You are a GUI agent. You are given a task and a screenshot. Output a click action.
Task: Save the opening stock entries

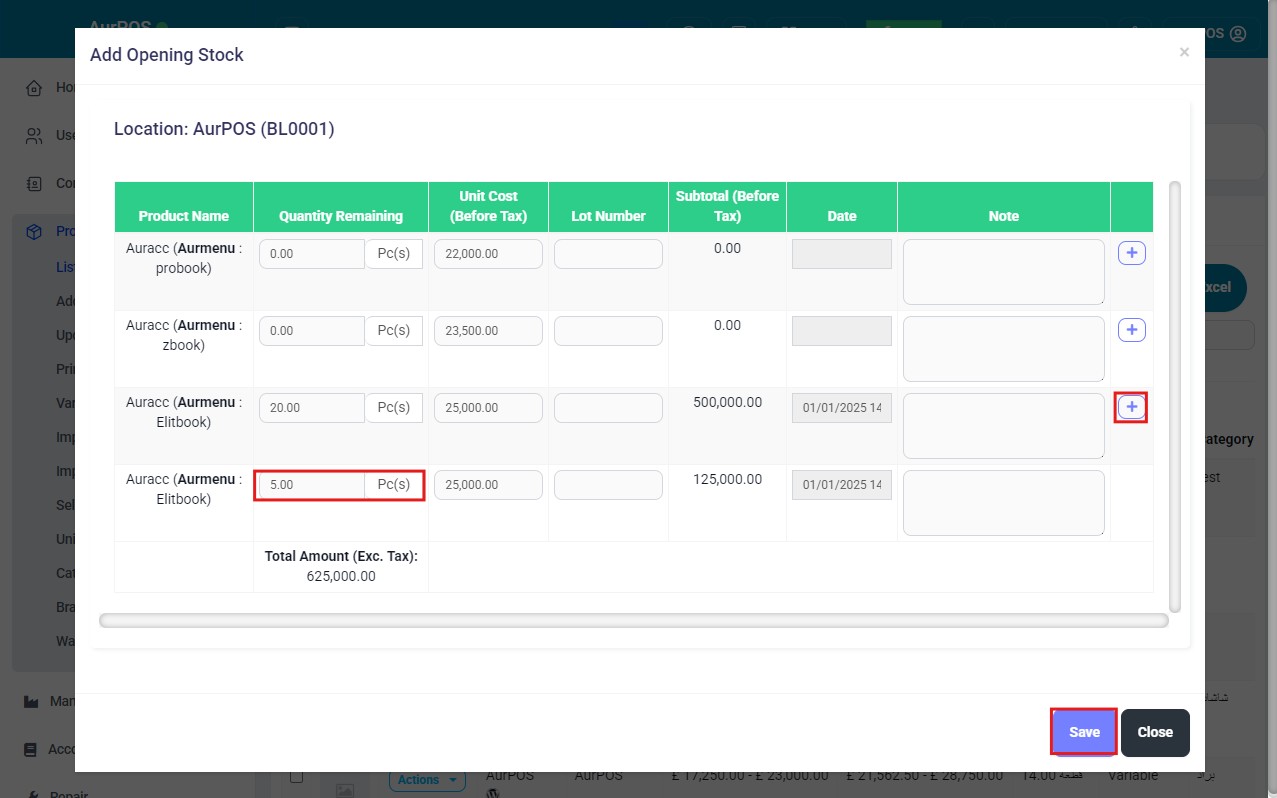click(x=1084, y=732)
